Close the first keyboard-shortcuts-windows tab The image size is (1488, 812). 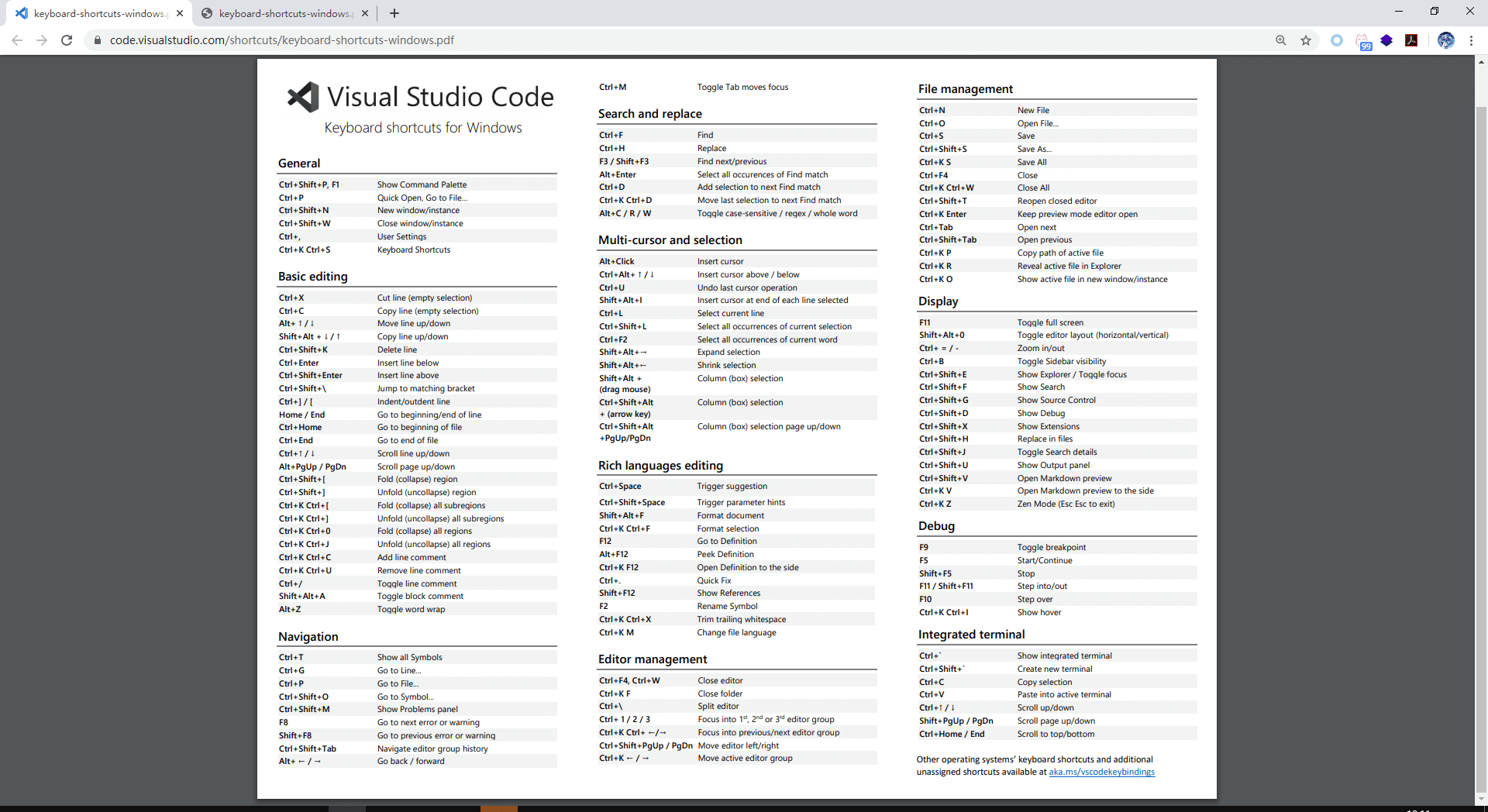pyautogui.click(x=179, y=13)
